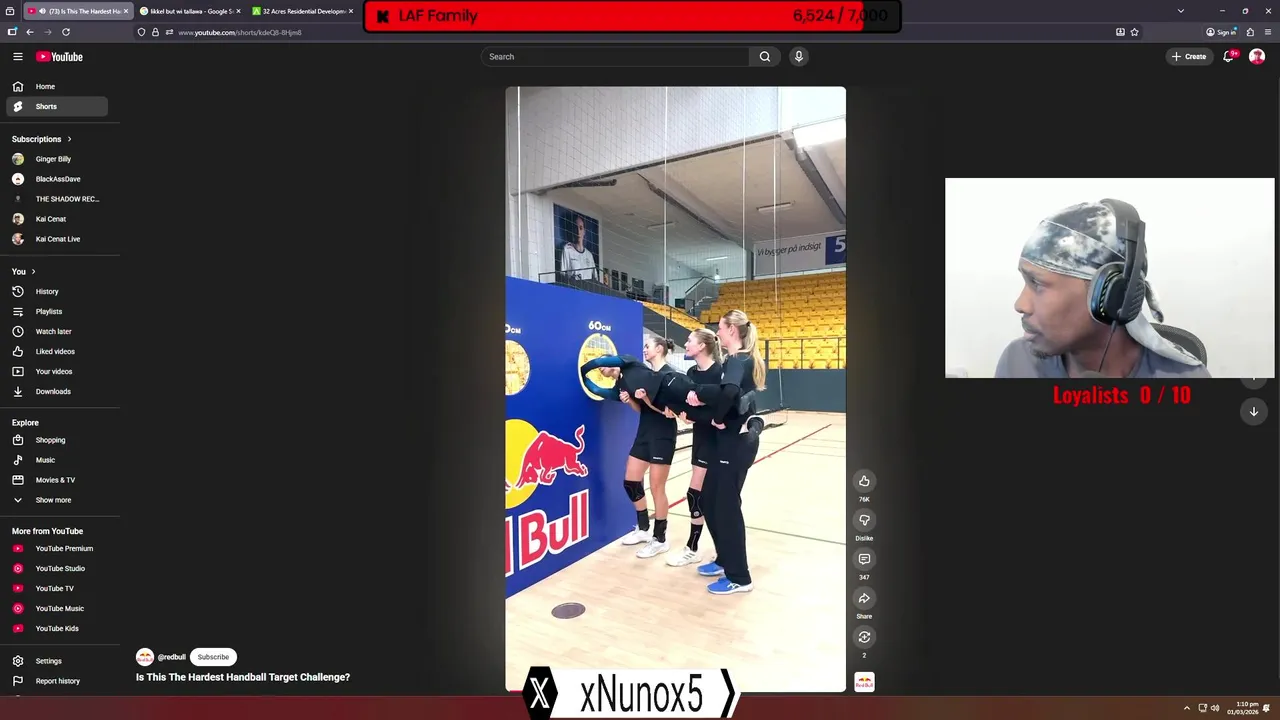The image size is (1280, 720).
Task: Open the list all tabs dropdown
Action: (x=1181, y=11)
